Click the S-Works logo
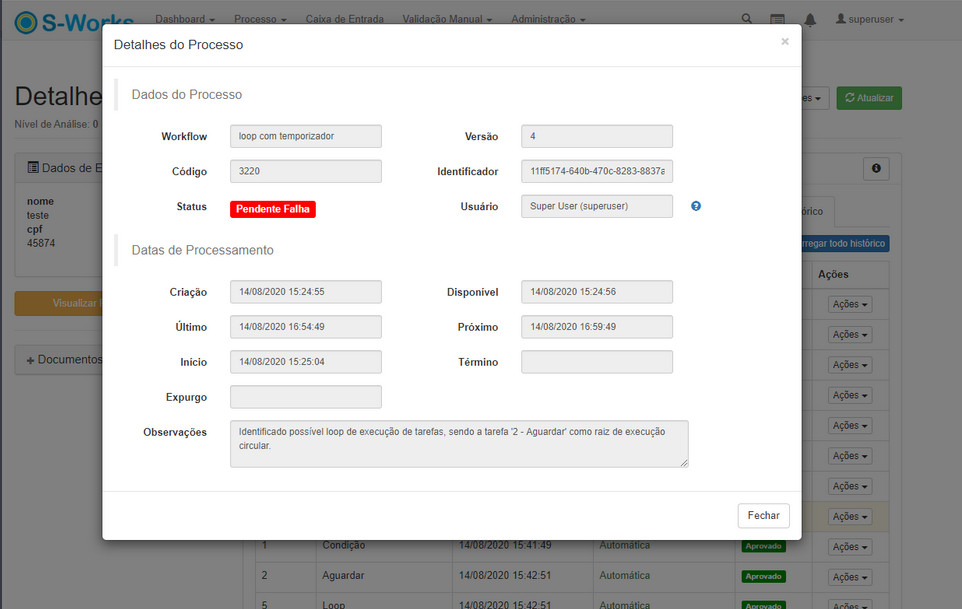 point(74,23)
